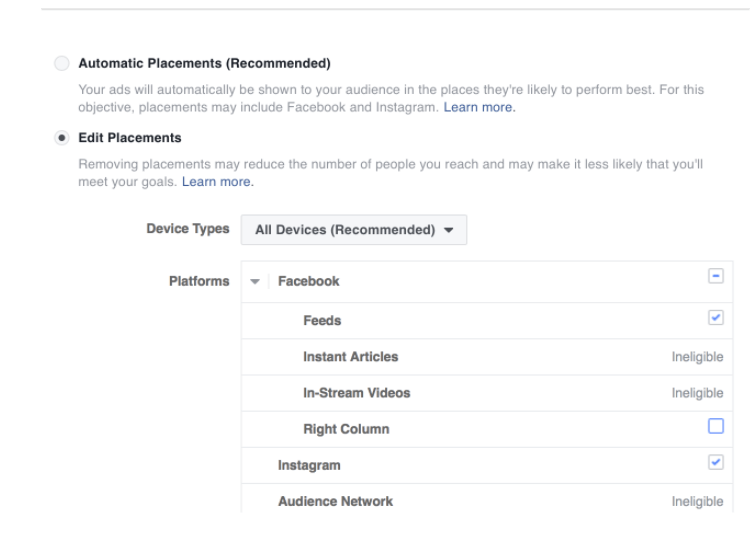
Task: Click the Audience Network platform label
Action: click(x=335, y=501)
